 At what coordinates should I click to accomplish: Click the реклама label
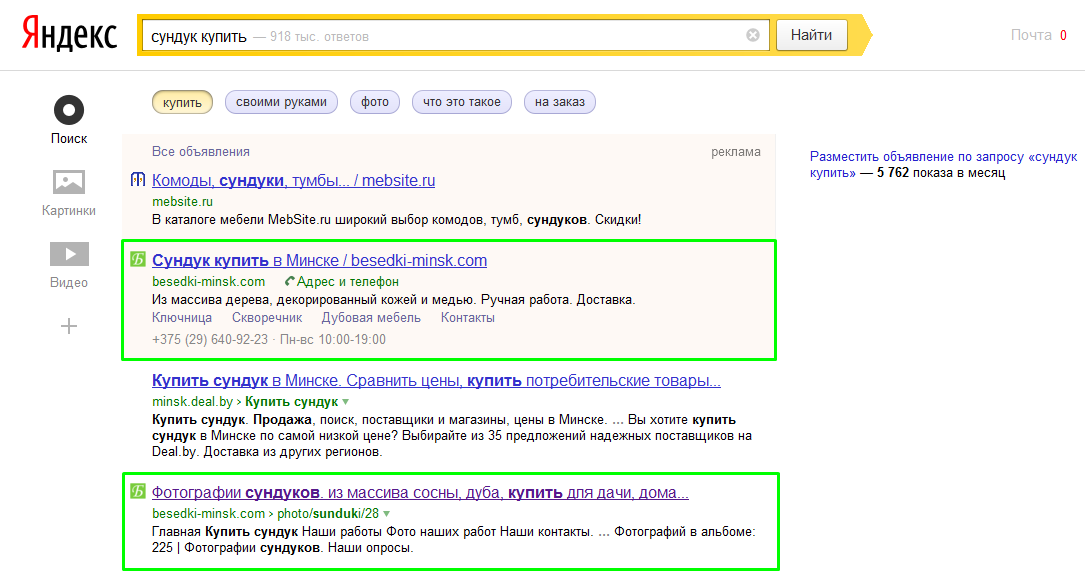point(736,152)
